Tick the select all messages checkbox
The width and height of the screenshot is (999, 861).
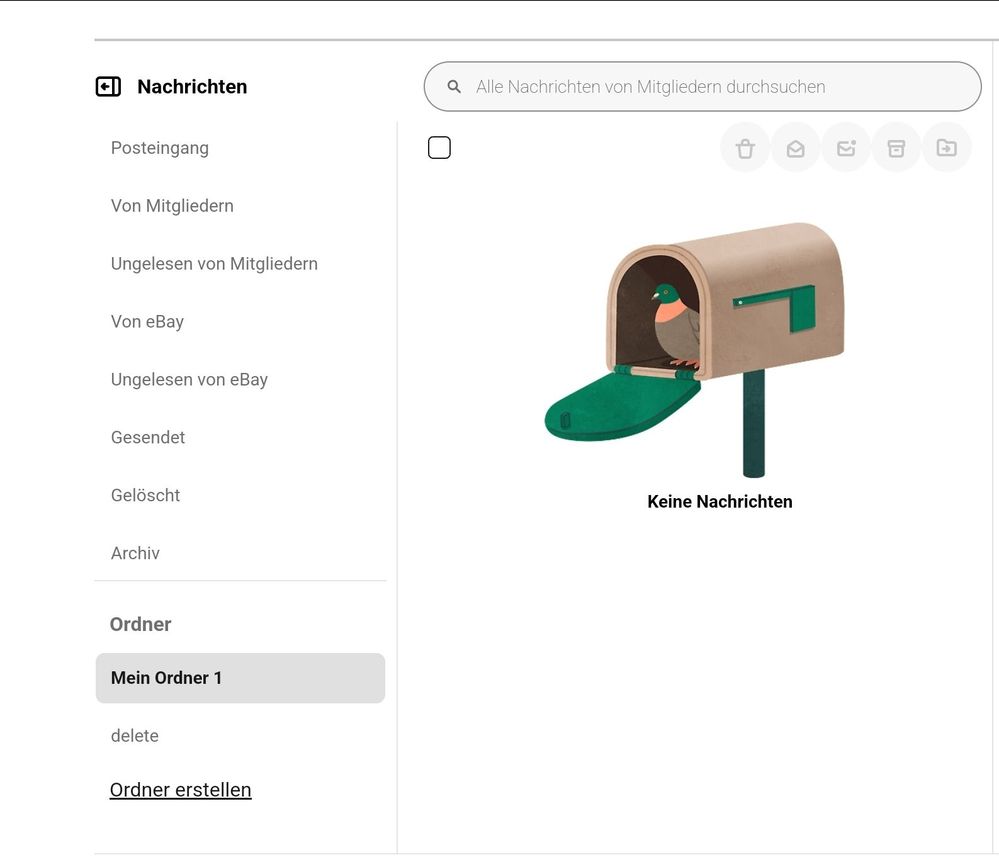[439, 148]
